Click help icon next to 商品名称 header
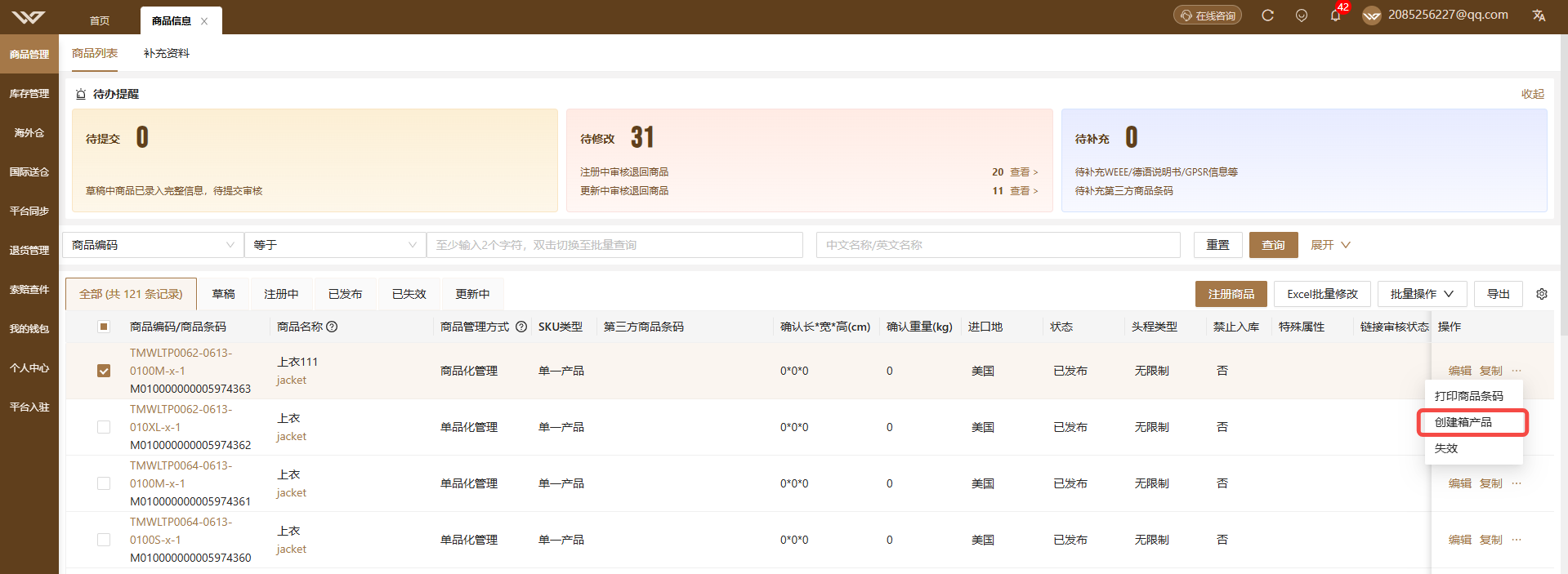 pyautogui.click(x=332, y=327)
